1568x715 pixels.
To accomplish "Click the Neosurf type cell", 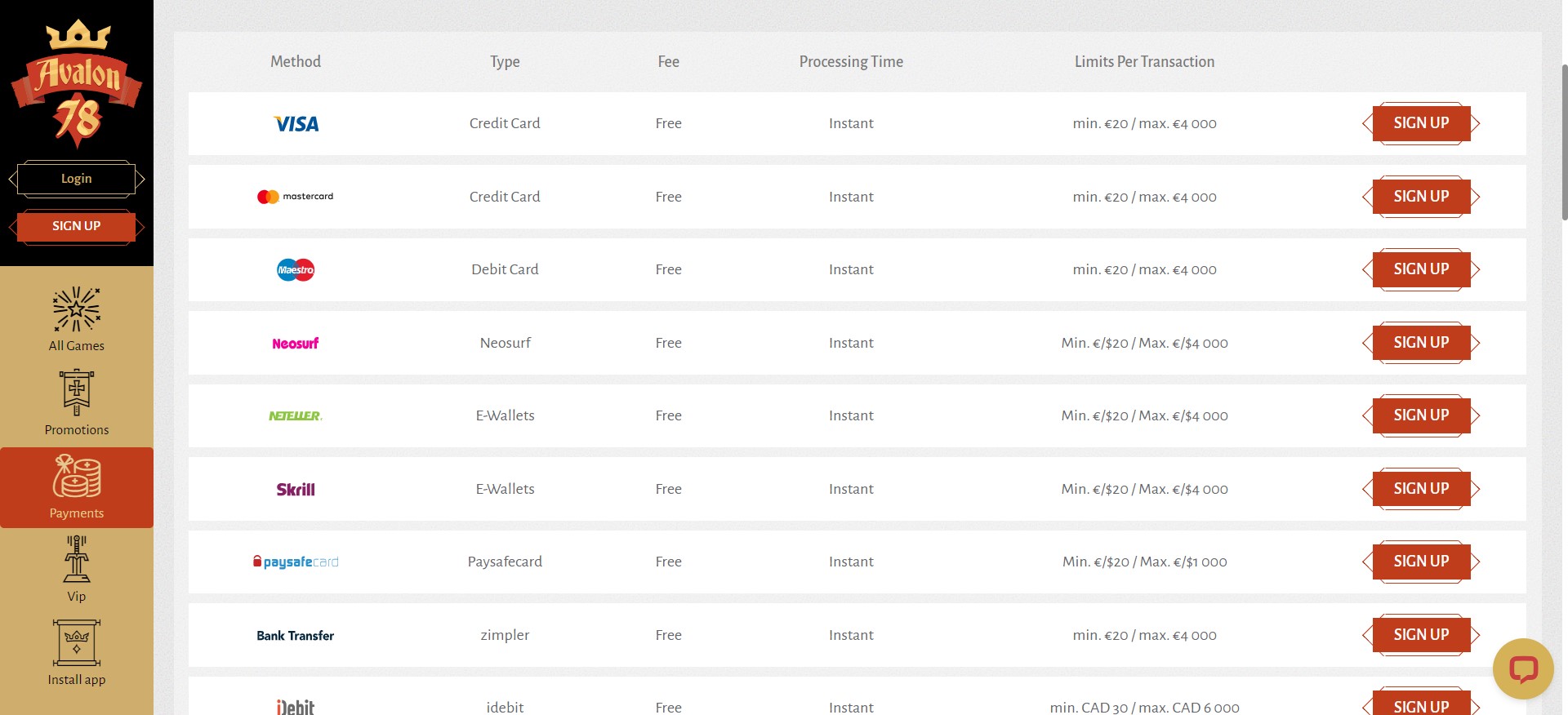I will 505,343.
